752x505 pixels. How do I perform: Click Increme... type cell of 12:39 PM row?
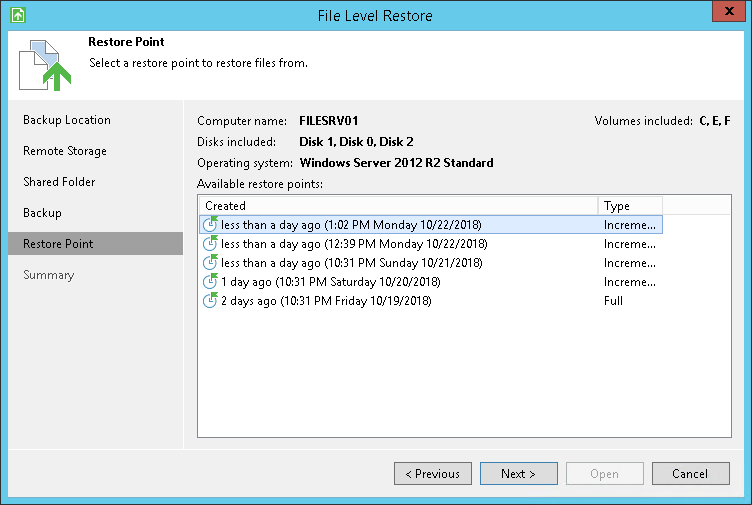[630, 244]
